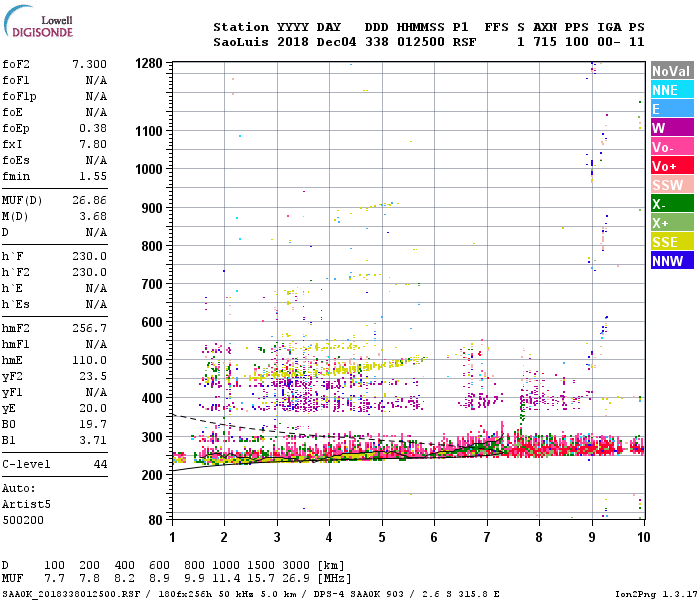Screen dimensions: 700x600
Task: Click the hmF2 value 256.7
Action: 90,329
